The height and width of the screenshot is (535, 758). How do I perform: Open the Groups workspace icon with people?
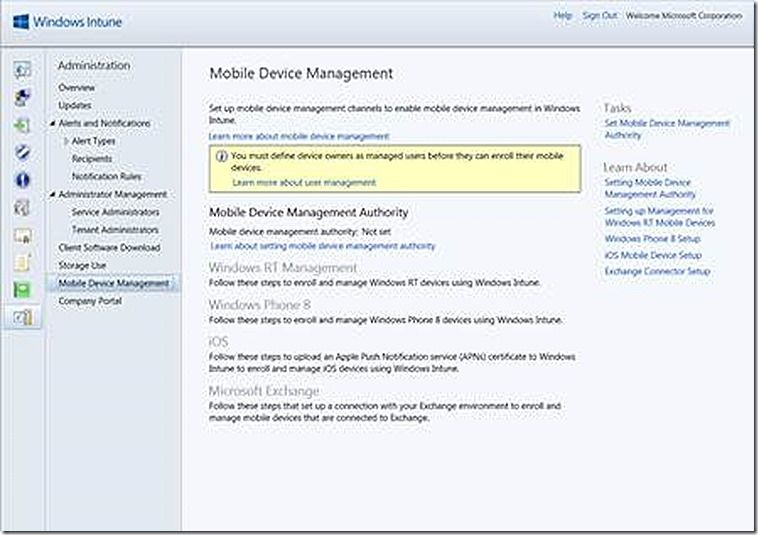click(22, 98)
